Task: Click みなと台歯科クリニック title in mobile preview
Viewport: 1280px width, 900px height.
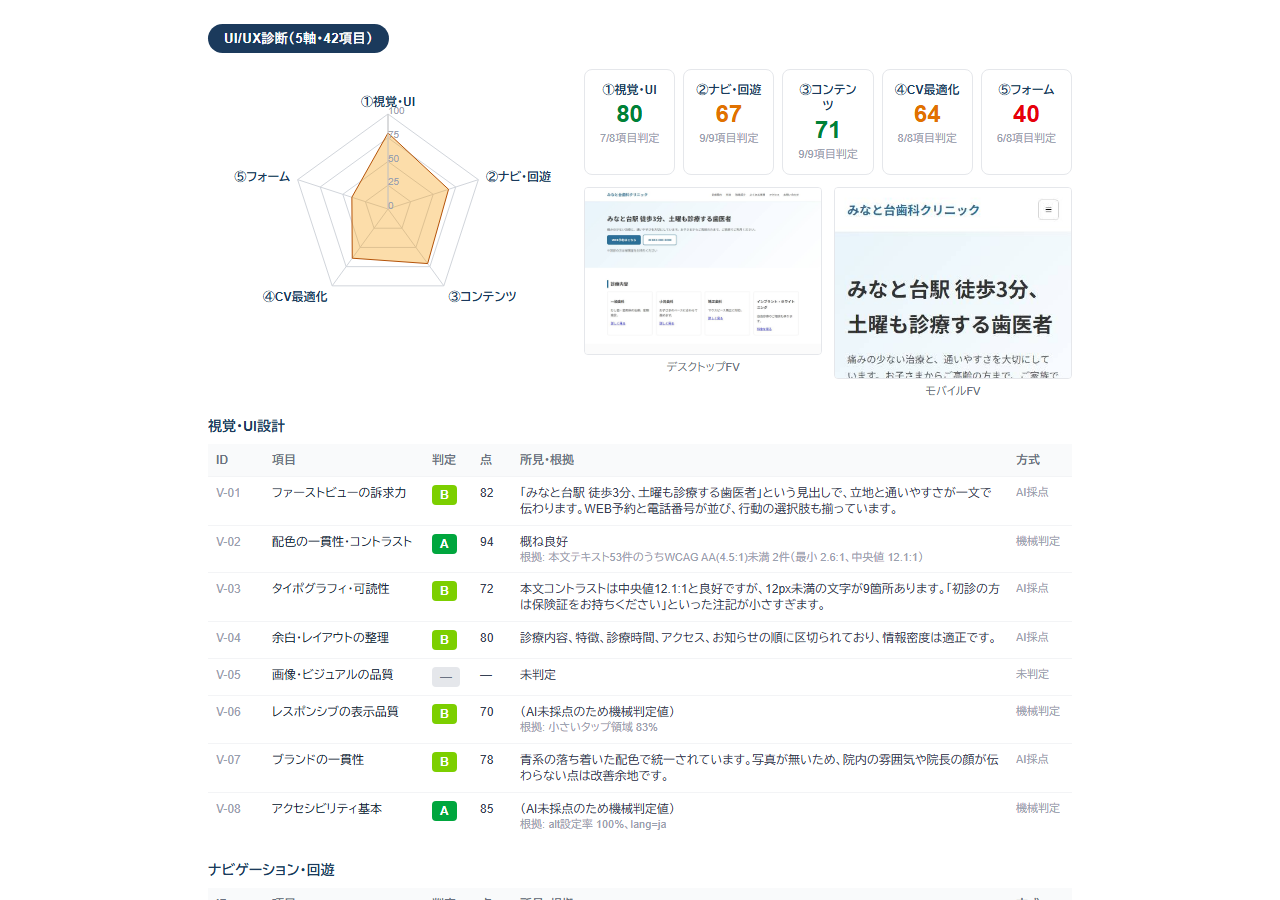Action: coord(913,210)
